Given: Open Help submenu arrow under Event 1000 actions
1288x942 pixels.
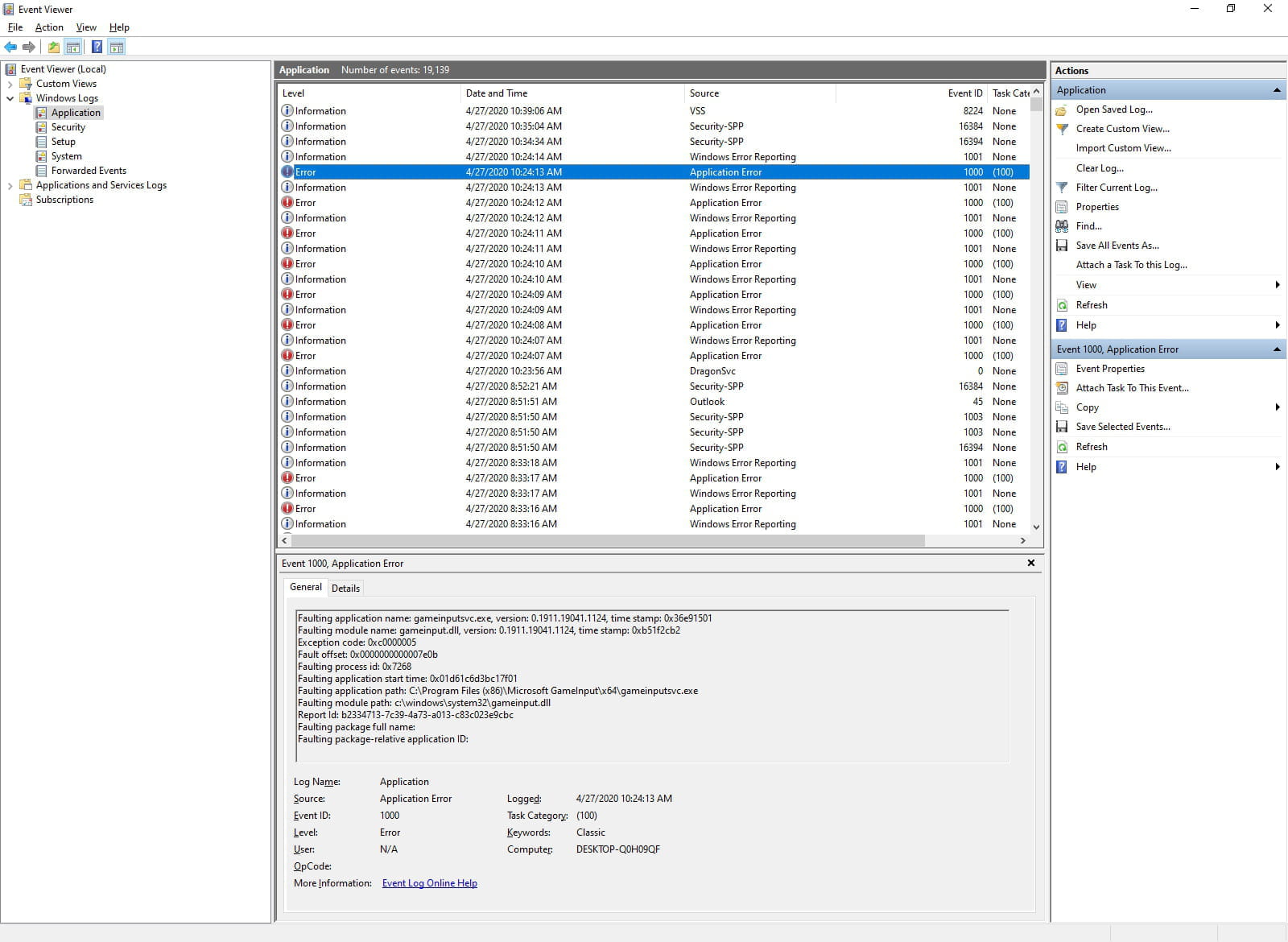Looking at the screenshot, I should point(1278,467).
